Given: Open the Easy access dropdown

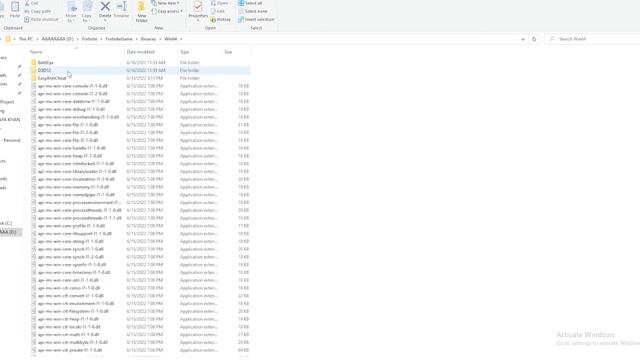Looking at the screenshot, I should 167,11.
